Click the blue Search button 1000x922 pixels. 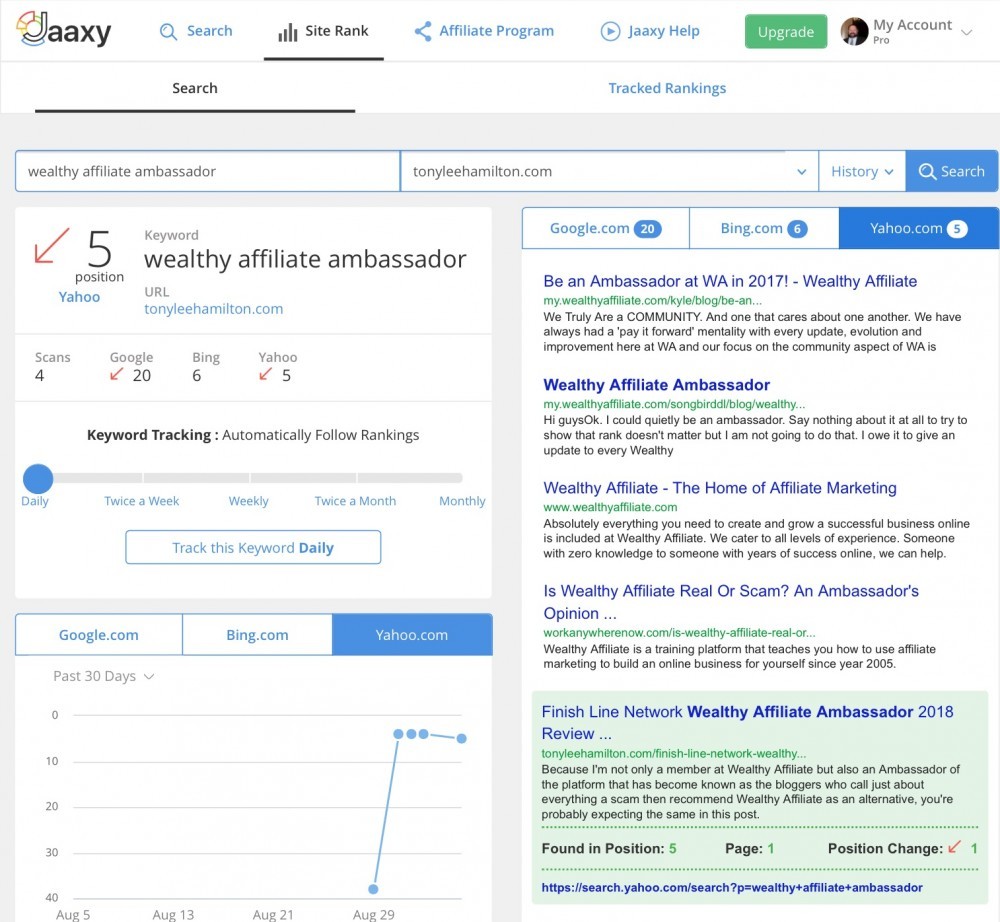[x=952, y=171]
